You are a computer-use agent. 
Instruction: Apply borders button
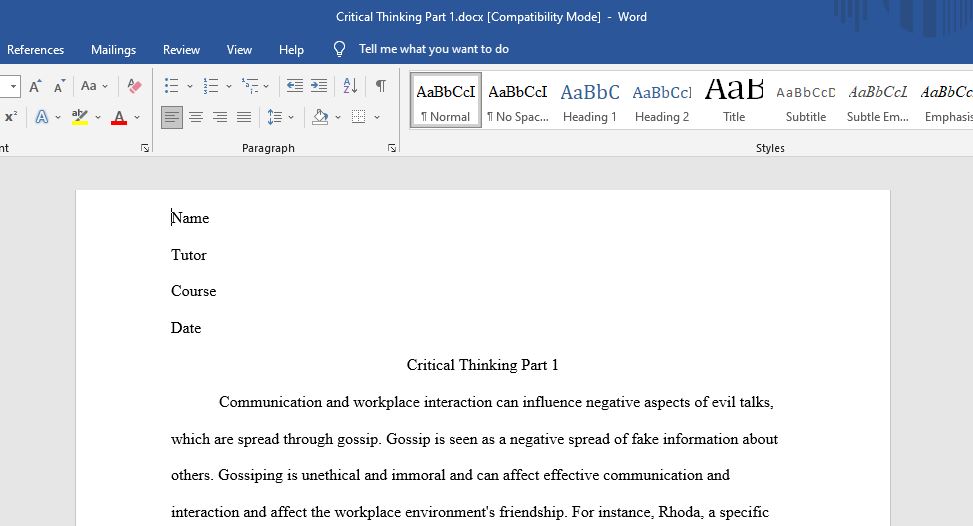point(359,117)
